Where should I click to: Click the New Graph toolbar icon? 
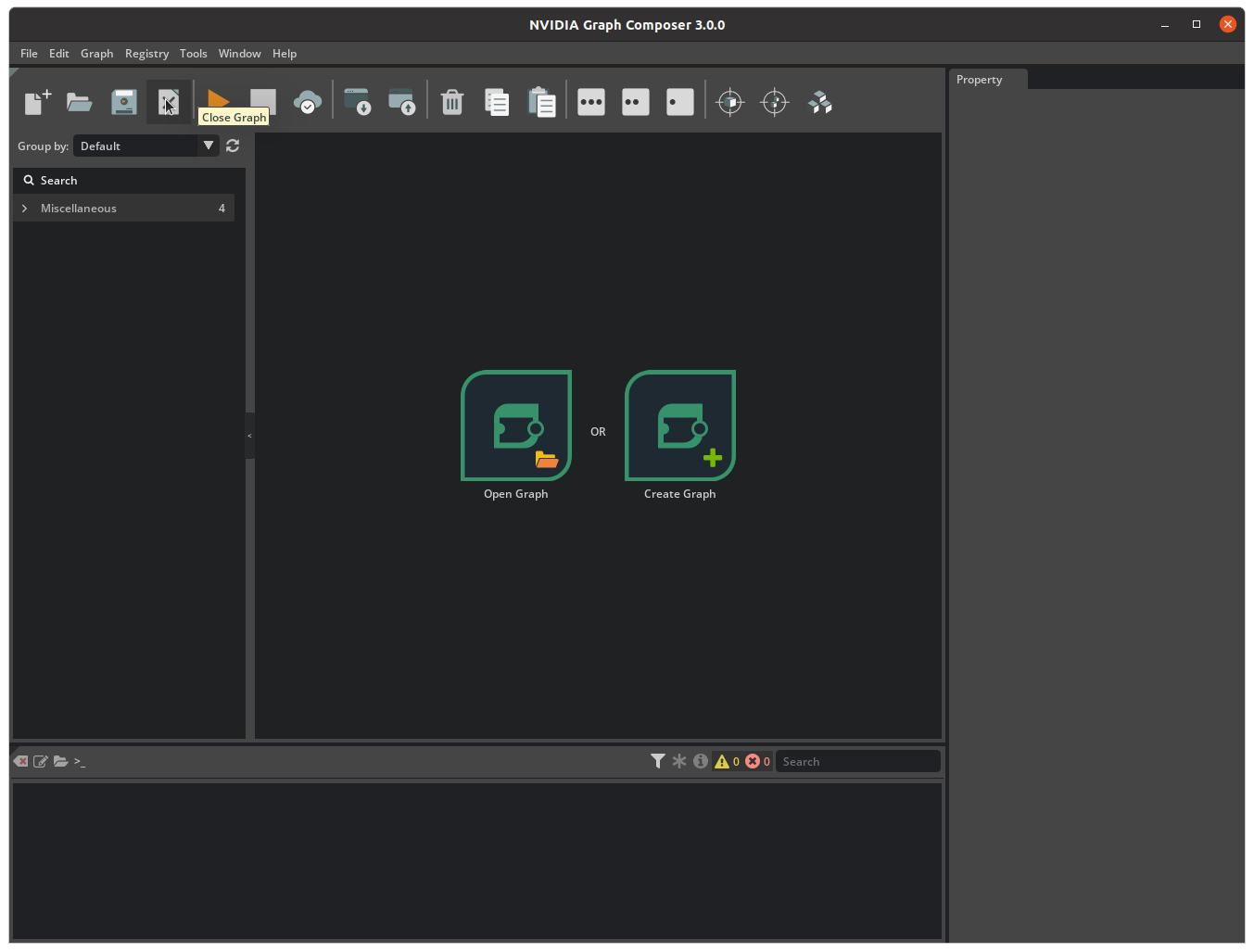(37, 102)
